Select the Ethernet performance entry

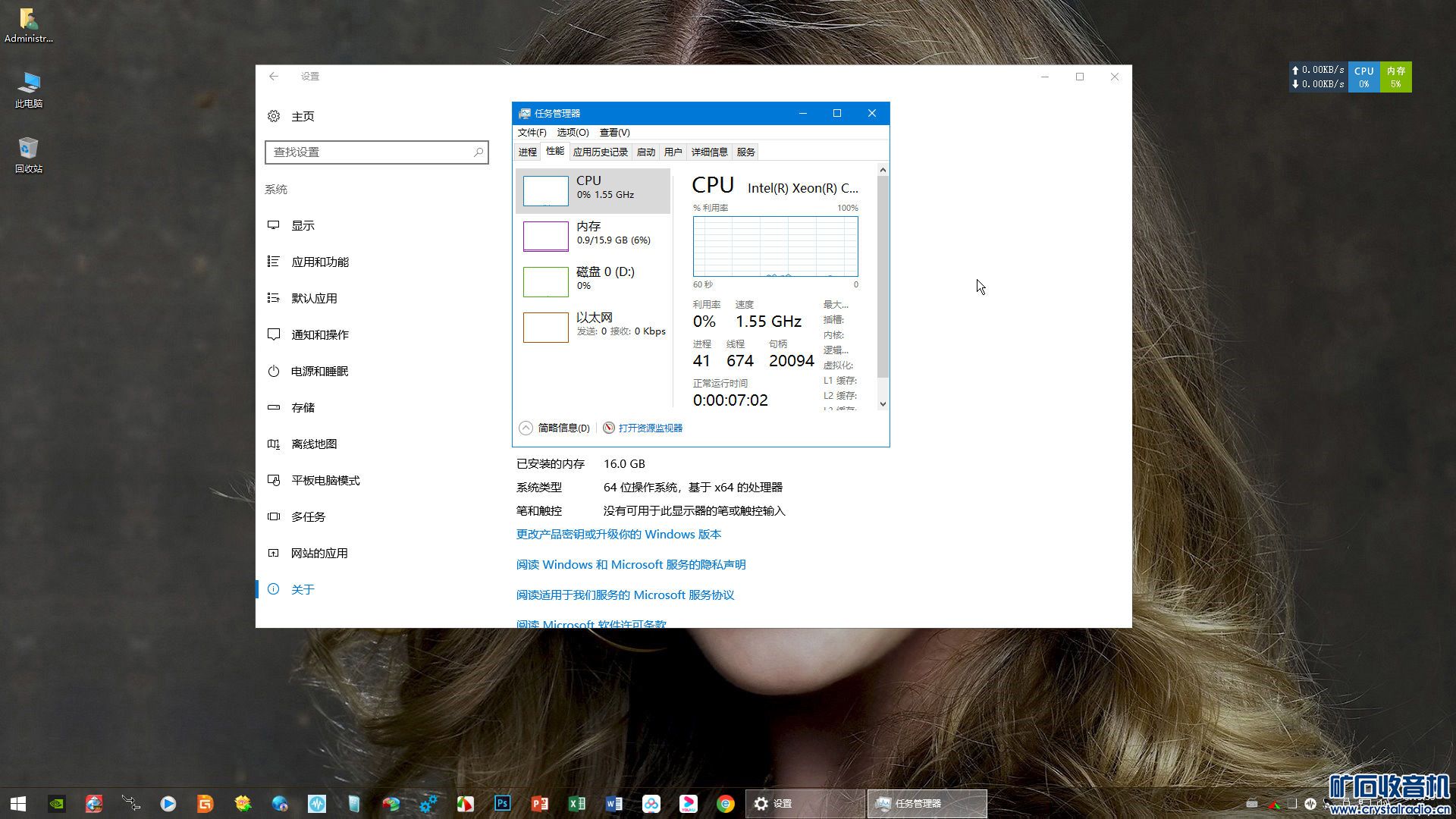point(593,326)
